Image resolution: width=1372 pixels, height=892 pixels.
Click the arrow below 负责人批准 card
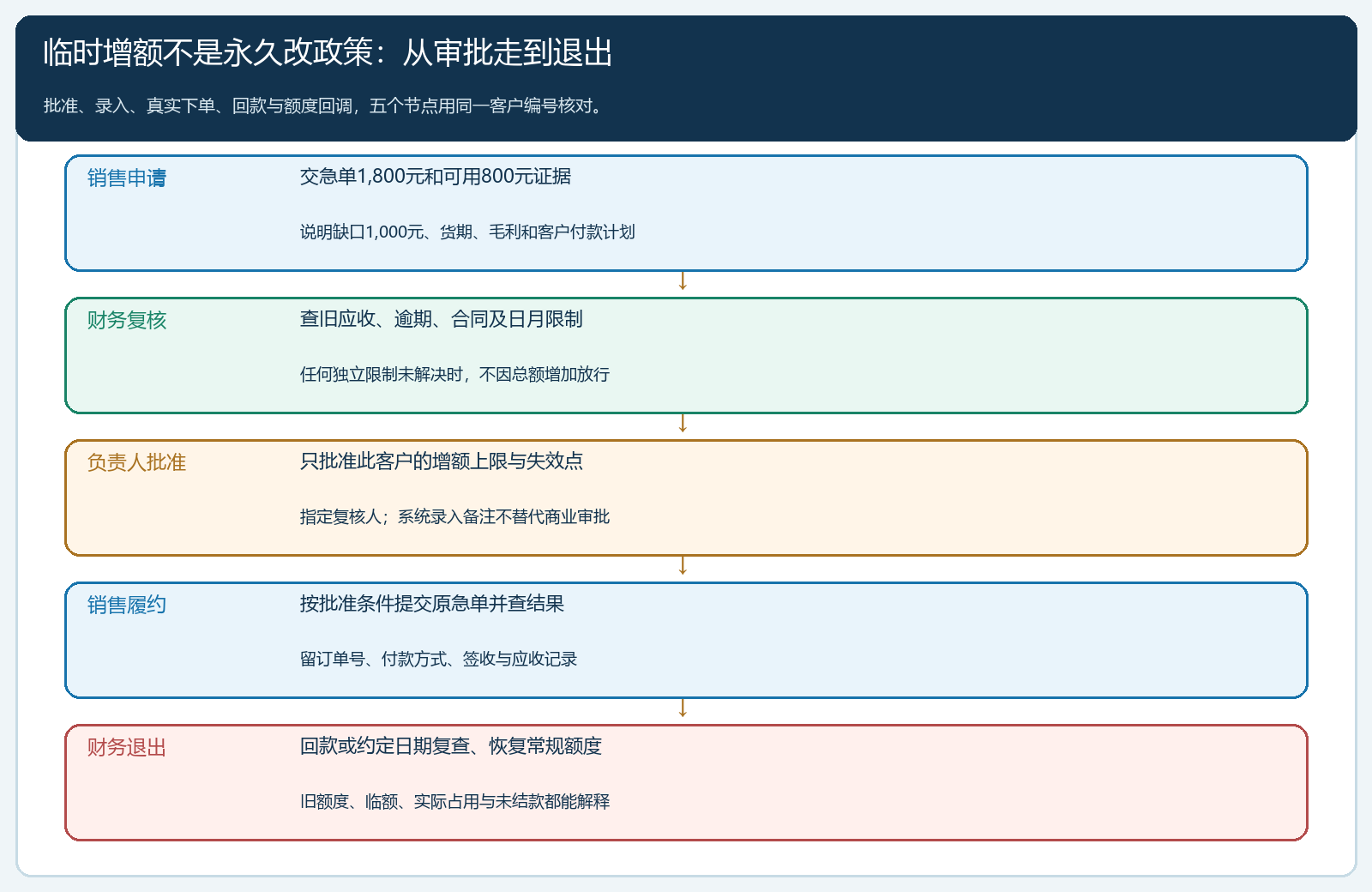coord(683,566)
